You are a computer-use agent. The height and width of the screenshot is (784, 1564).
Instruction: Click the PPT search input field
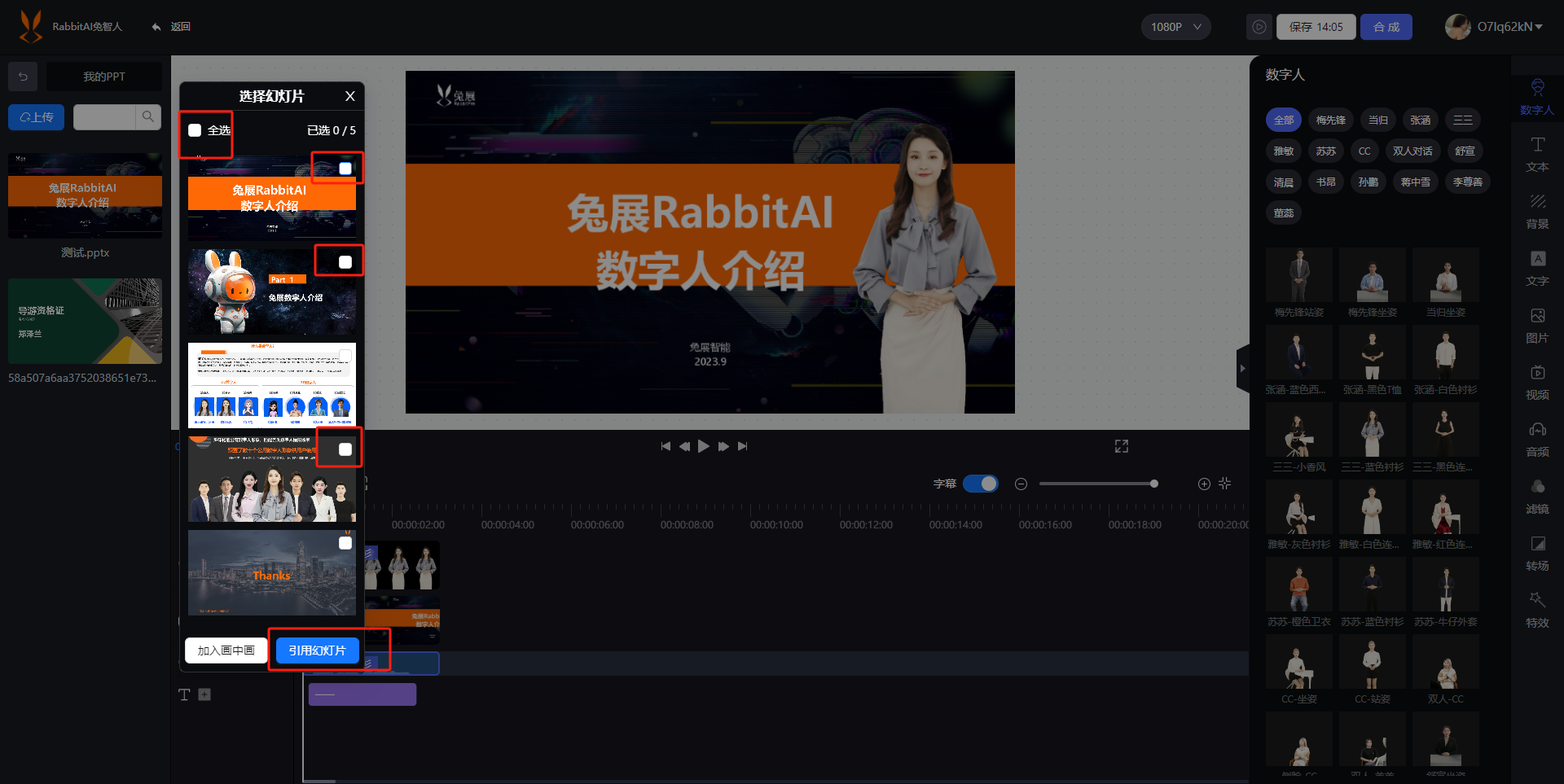pos(104,117)
